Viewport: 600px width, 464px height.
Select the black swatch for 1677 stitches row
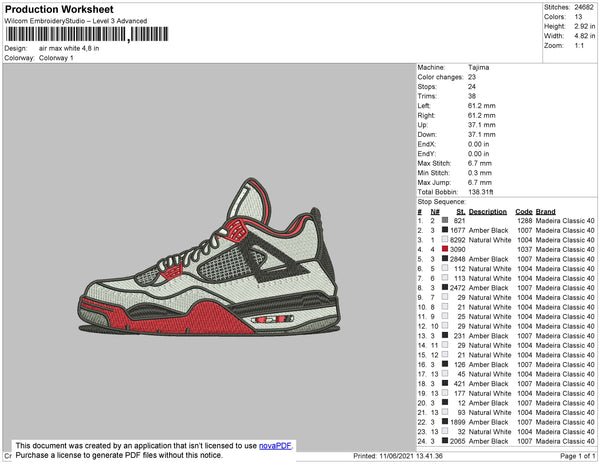click(445, 230)
